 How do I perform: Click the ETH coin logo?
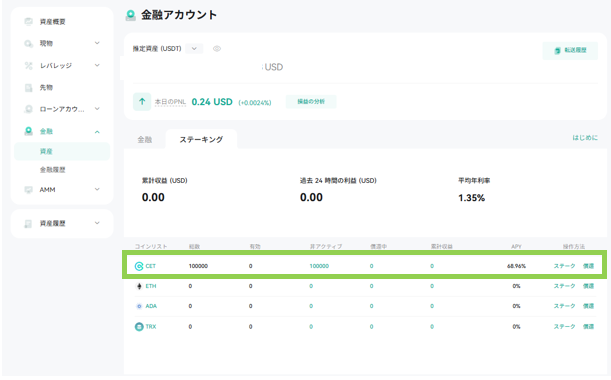point(139,286)
